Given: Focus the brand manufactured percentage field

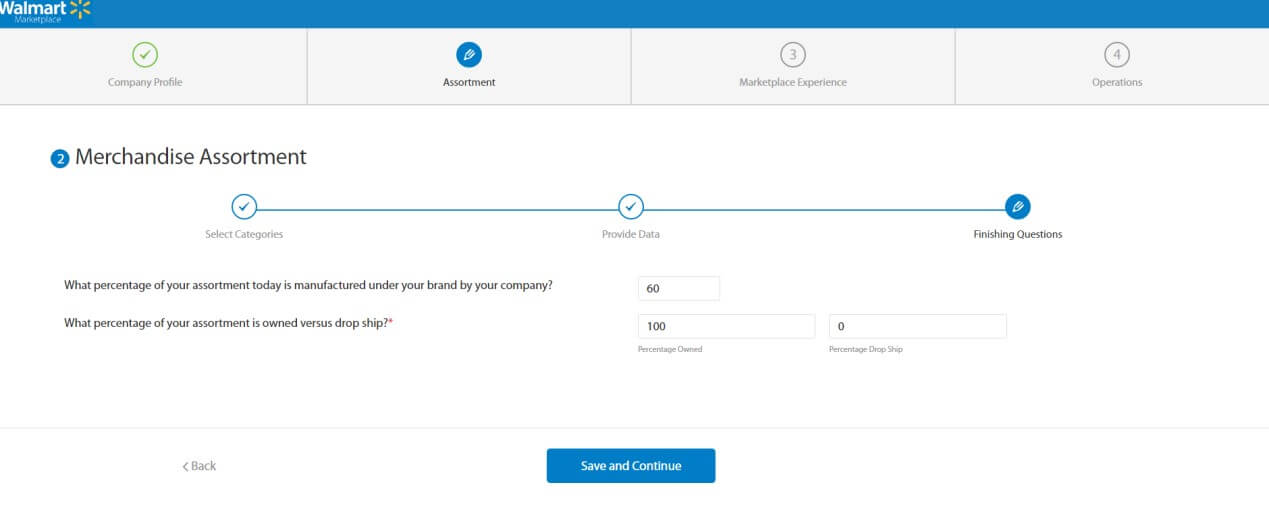Looking at the screenshot, I should [x=679, y=288].
